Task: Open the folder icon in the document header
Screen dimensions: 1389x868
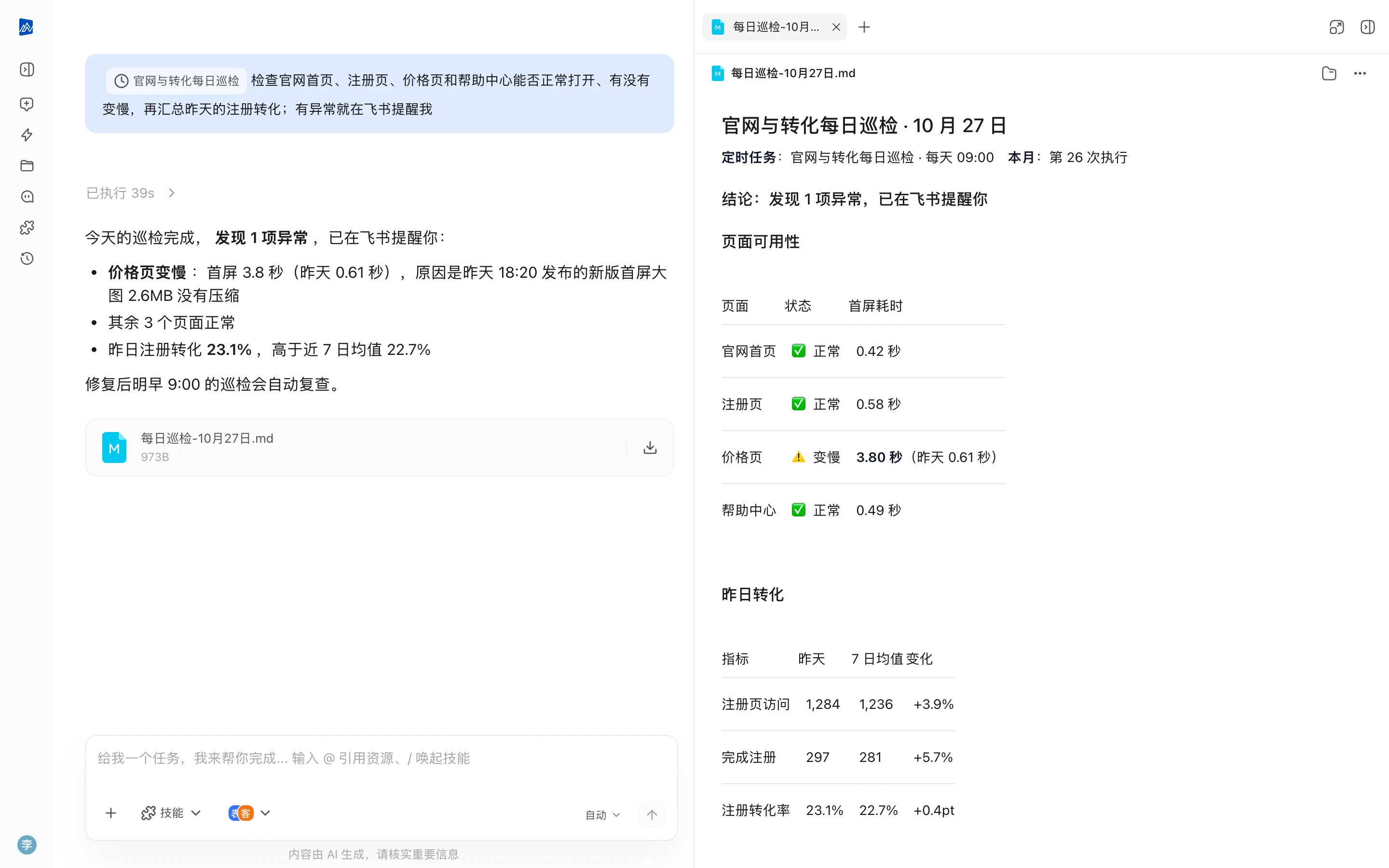Action: [1329, 73]
